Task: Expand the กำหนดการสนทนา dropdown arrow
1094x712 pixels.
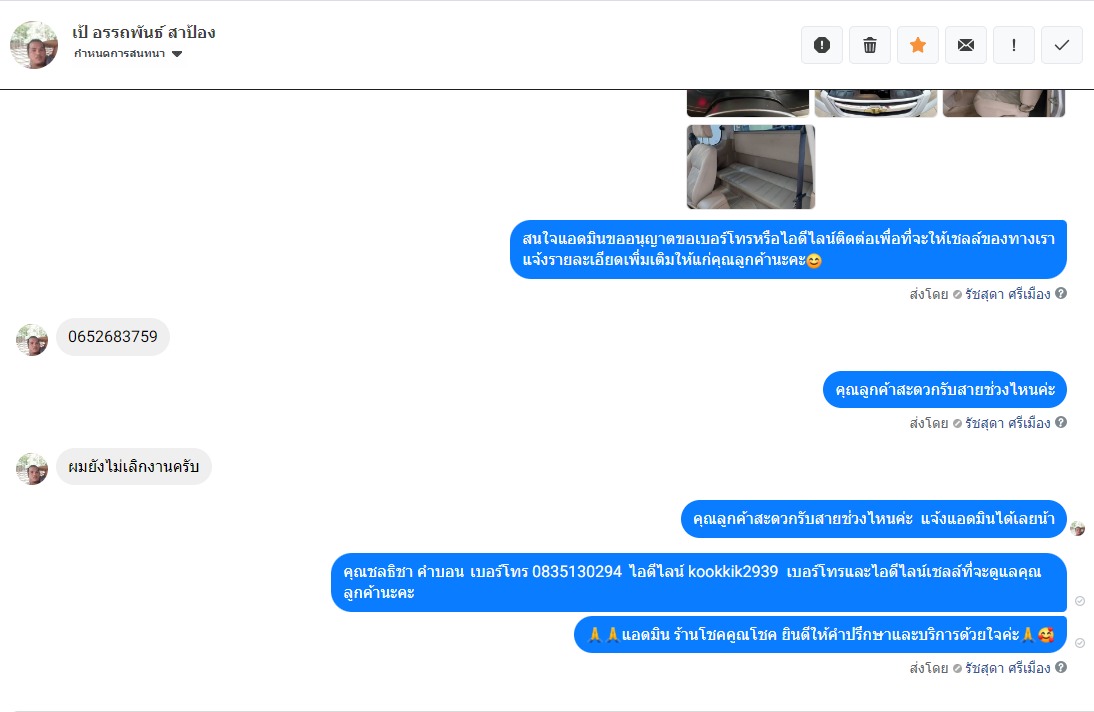Action: coord(177,54)
